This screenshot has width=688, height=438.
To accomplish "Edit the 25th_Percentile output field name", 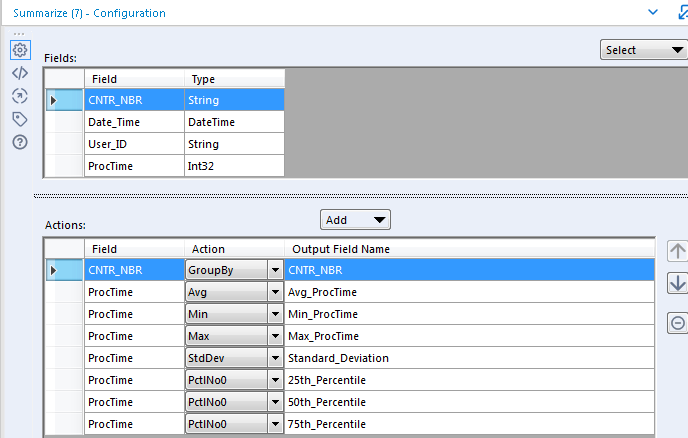I will [x=469, y=380].
